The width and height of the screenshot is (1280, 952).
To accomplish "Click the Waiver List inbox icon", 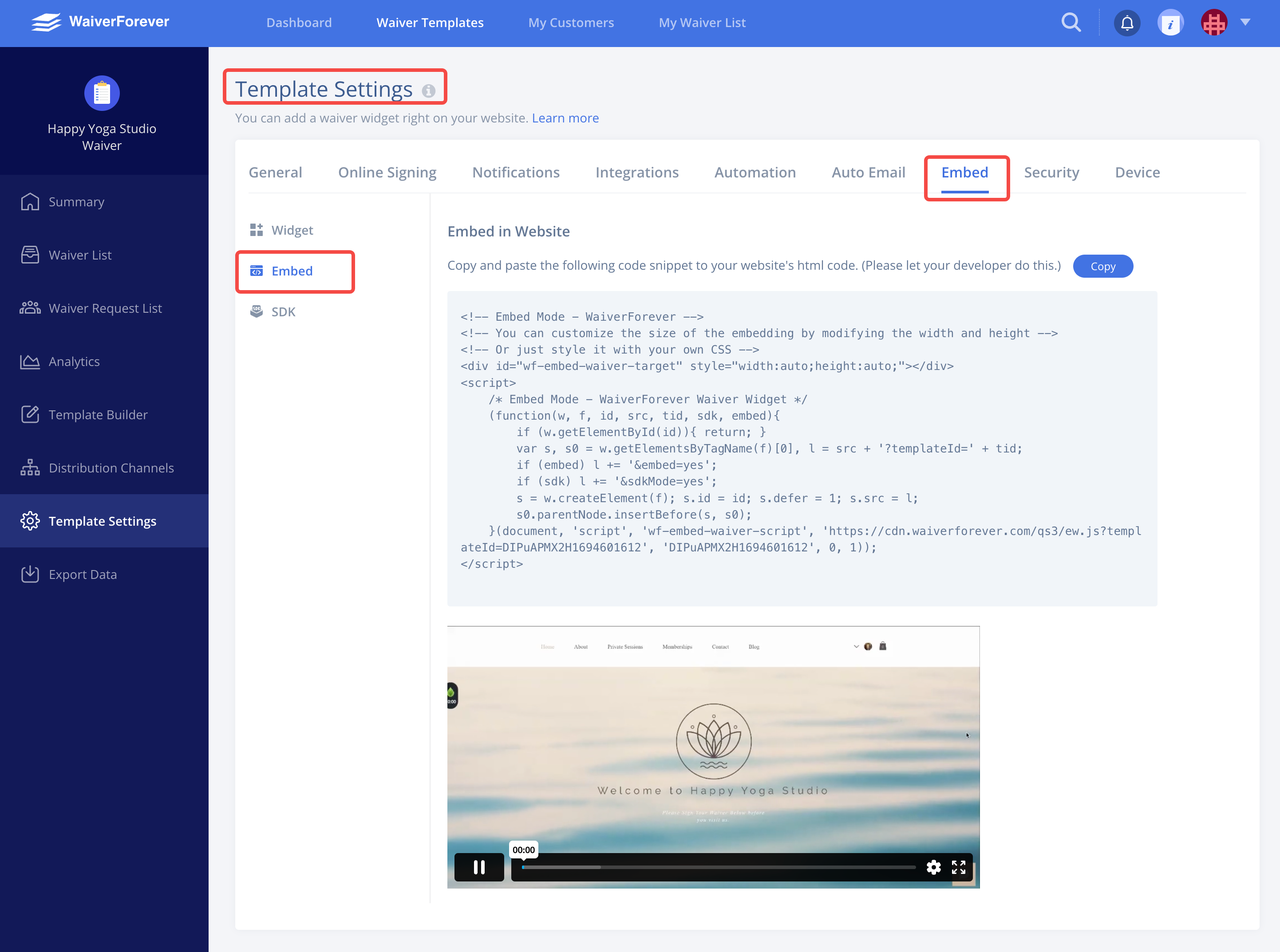I will 30,255.
